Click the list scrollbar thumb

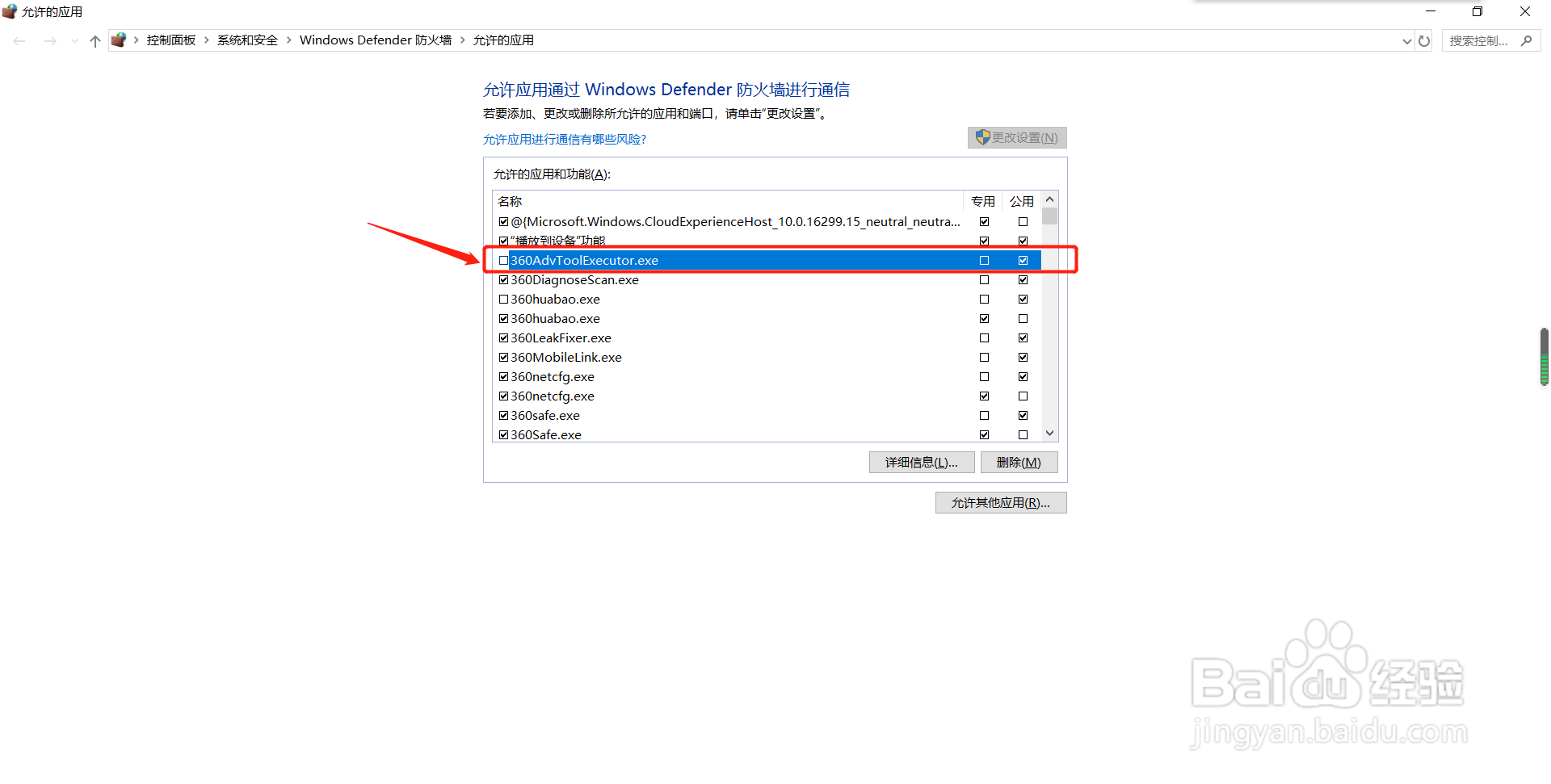(x=1049, y=216)
